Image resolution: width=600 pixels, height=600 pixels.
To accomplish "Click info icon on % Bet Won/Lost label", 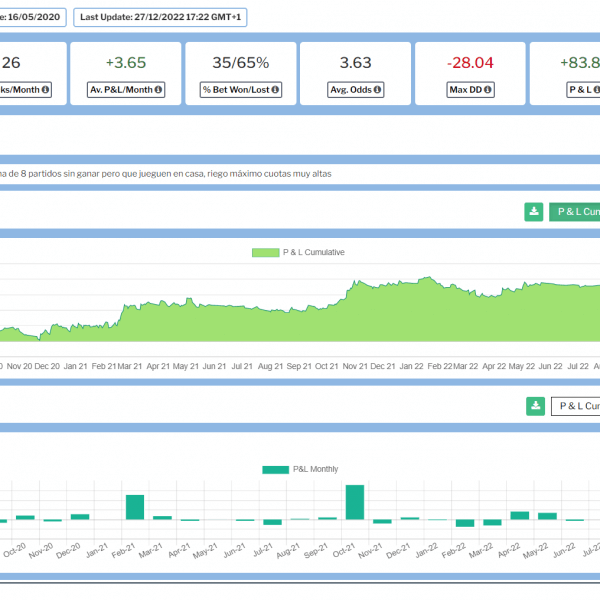I will 275,90.
